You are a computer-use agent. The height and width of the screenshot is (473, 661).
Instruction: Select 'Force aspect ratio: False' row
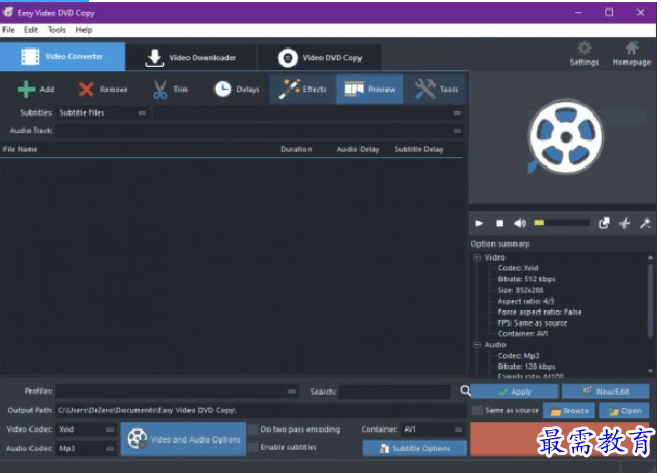pyautogui.click(x=539, y=312)
